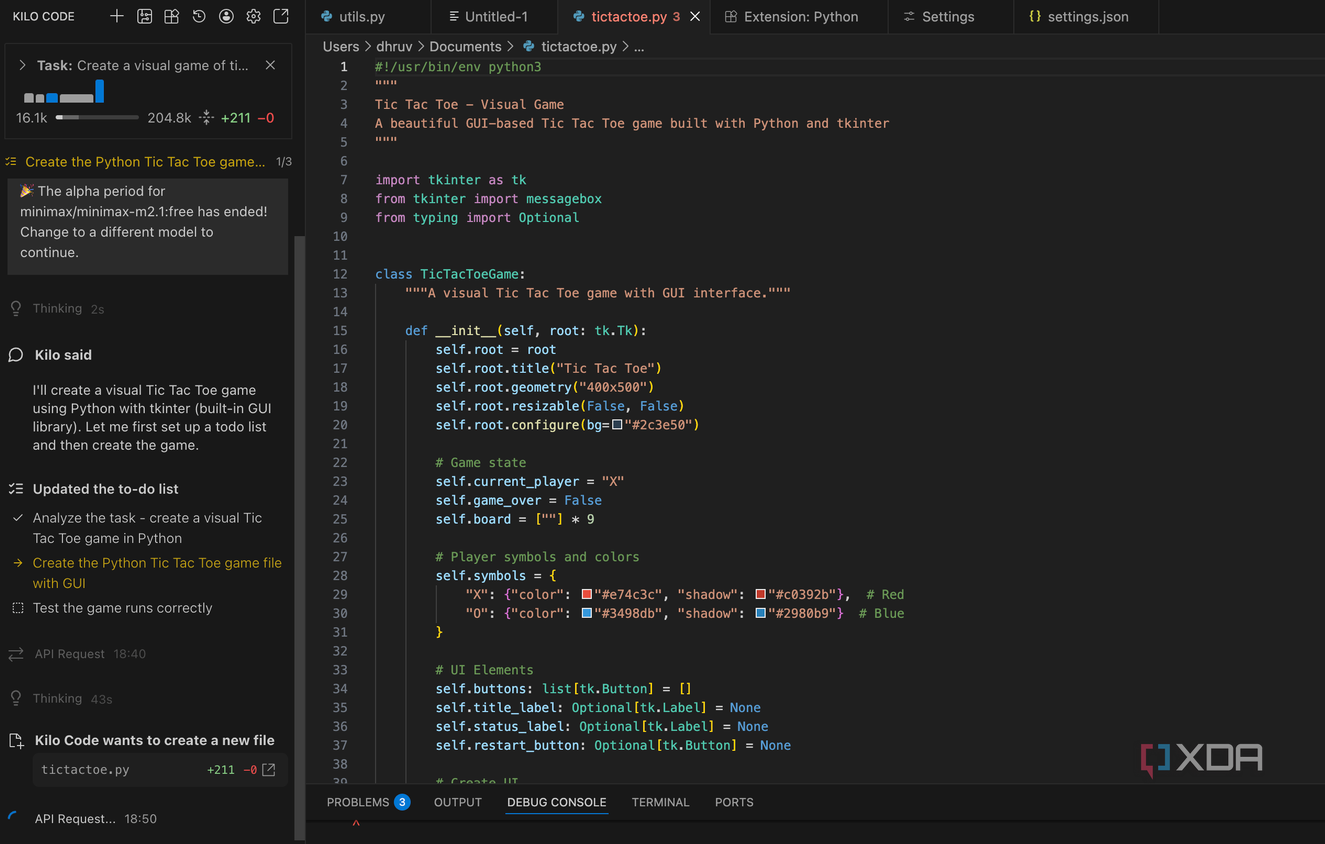Open the tictactoe.py file card in chat
1325x844 pixels.
(x=158, y=770)
